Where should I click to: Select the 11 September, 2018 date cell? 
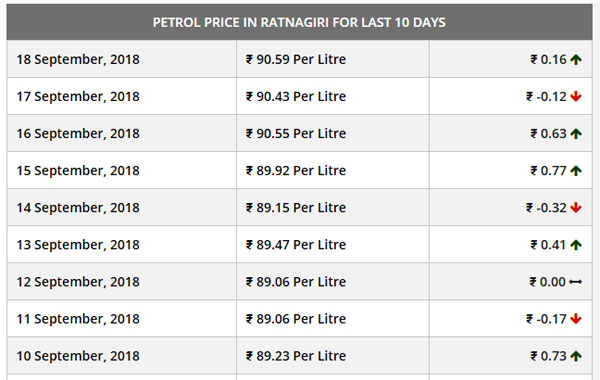[122, 319]
